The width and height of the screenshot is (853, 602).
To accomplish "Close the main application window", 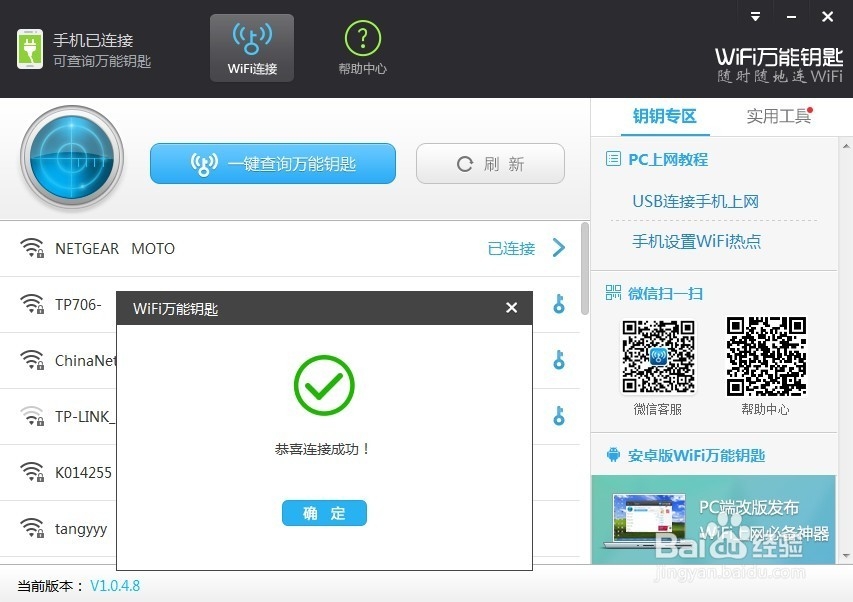I will pos(827,17).
